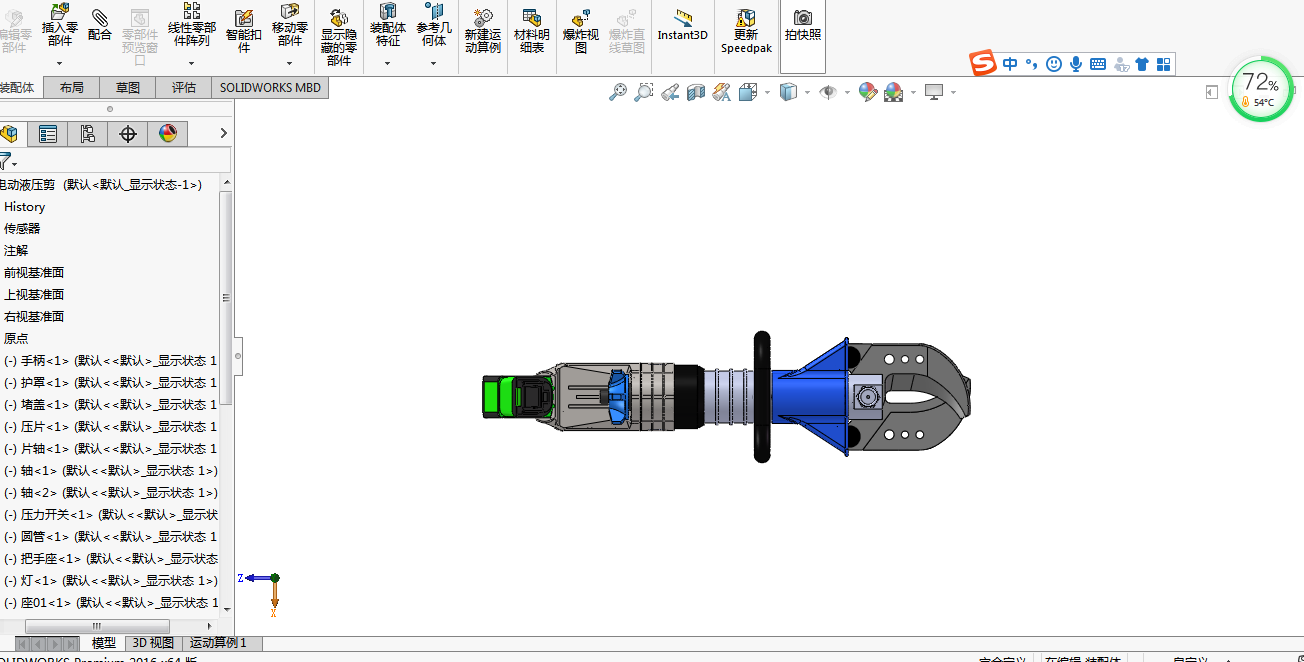Open FeatureManager design tree tab
Image resolution: width=1304 pixels, height=662 pixels.
(x=10, y=134)
